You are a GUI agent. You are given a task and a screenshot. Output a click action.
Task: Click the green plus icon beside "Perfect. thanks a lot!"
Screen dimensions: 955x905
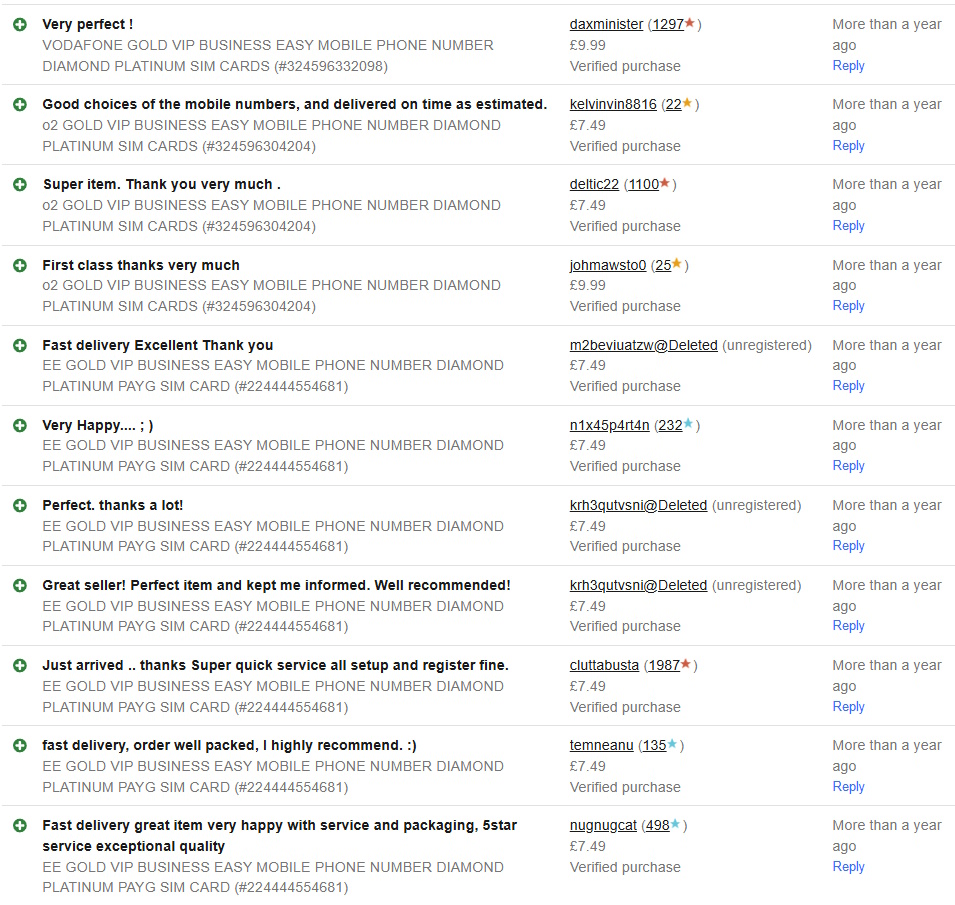click(x=20, y=505)
